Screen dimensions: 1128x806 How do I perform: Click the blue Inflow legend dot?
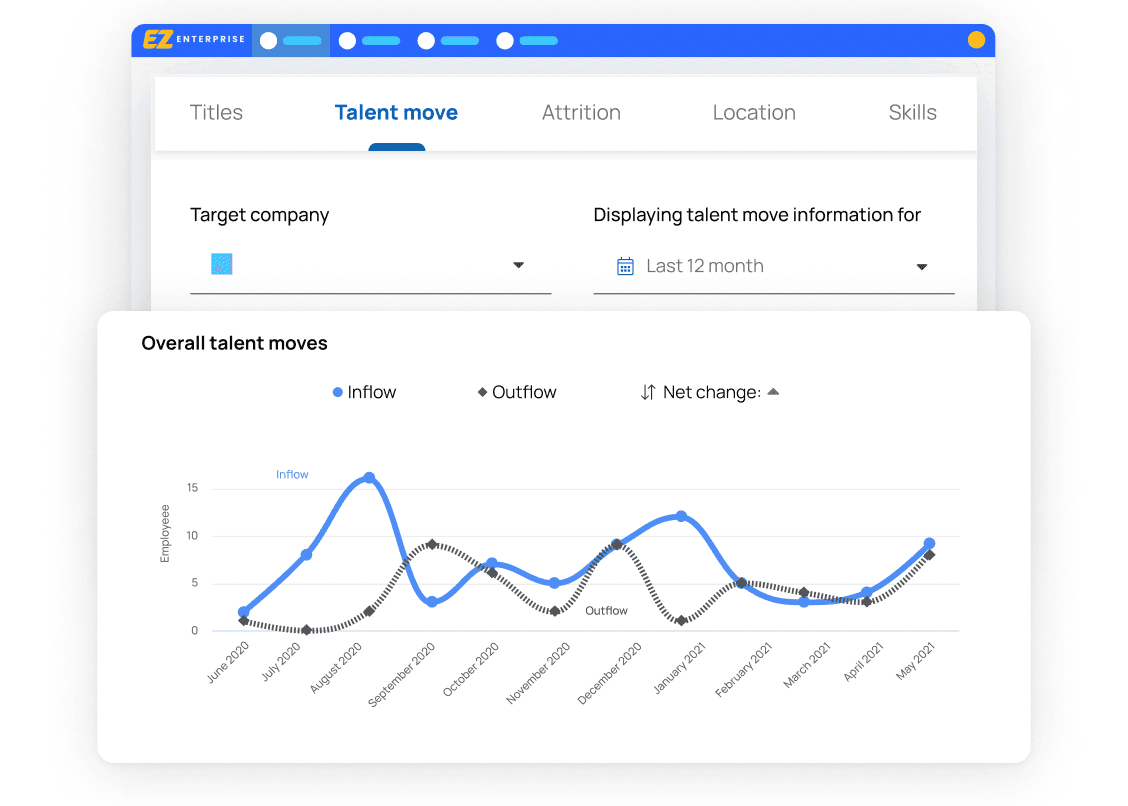point(338,391)
